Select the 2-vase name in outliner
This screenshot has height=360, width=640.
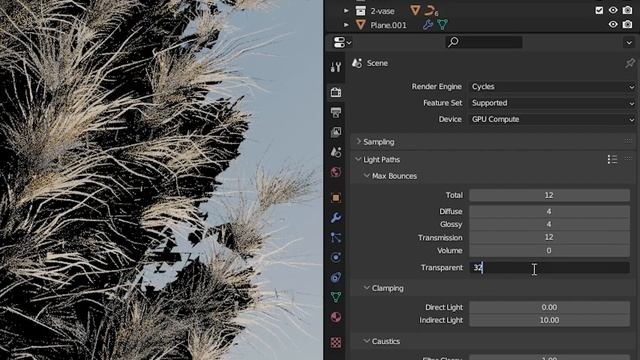382,11
